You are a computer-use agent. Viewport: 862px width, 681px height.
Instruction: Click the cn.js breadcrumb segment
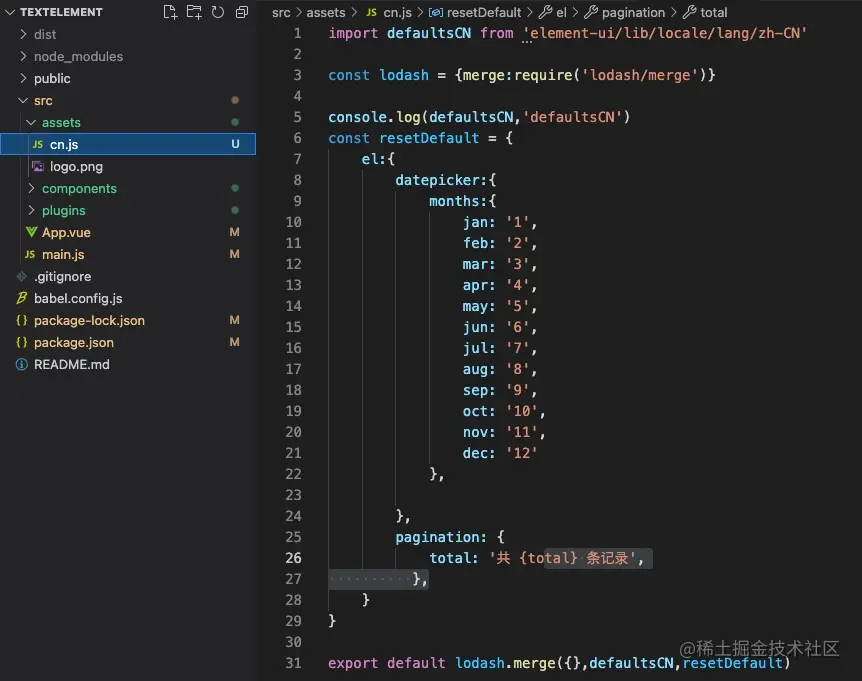point(397,12)
